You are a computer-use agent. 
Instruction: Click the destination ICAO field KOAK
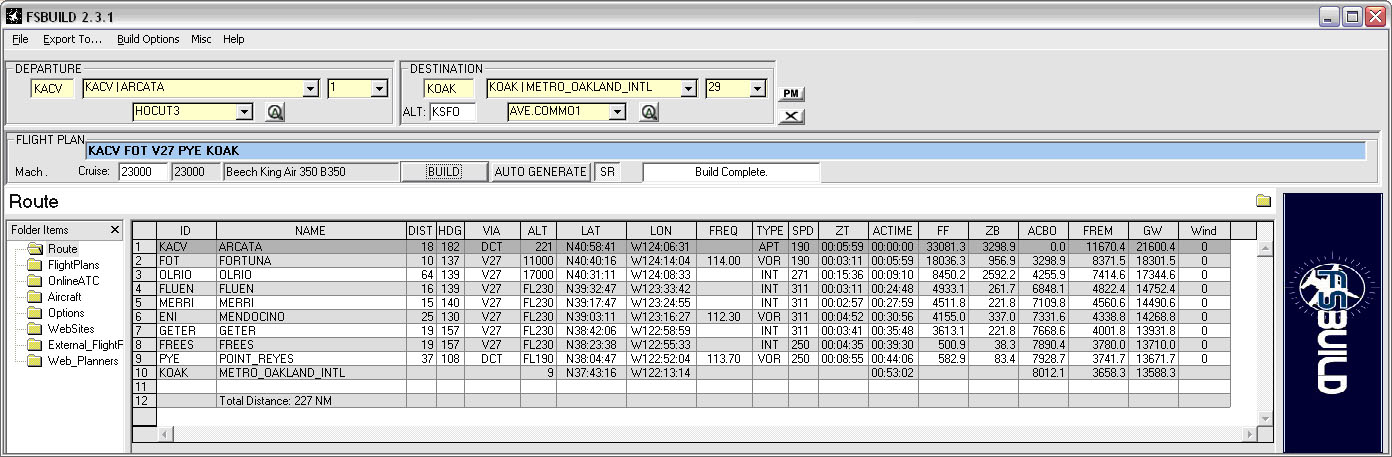(x=449, y=89)
